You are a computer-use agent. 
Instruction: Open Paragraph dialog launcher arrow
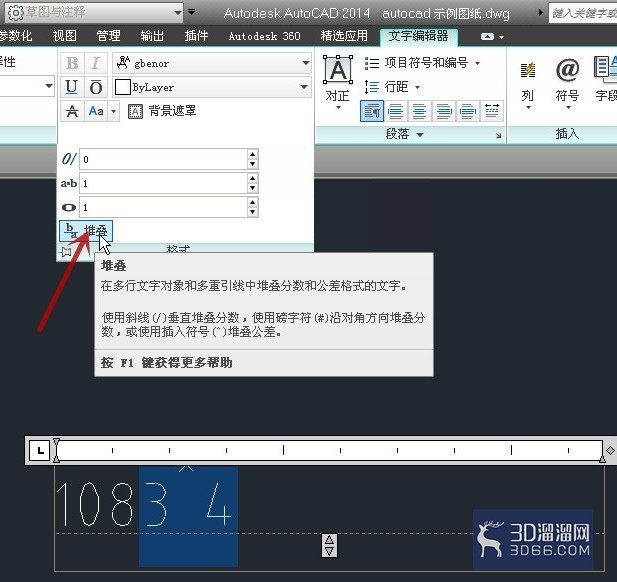pyautogui.click(x=498, y=135)
